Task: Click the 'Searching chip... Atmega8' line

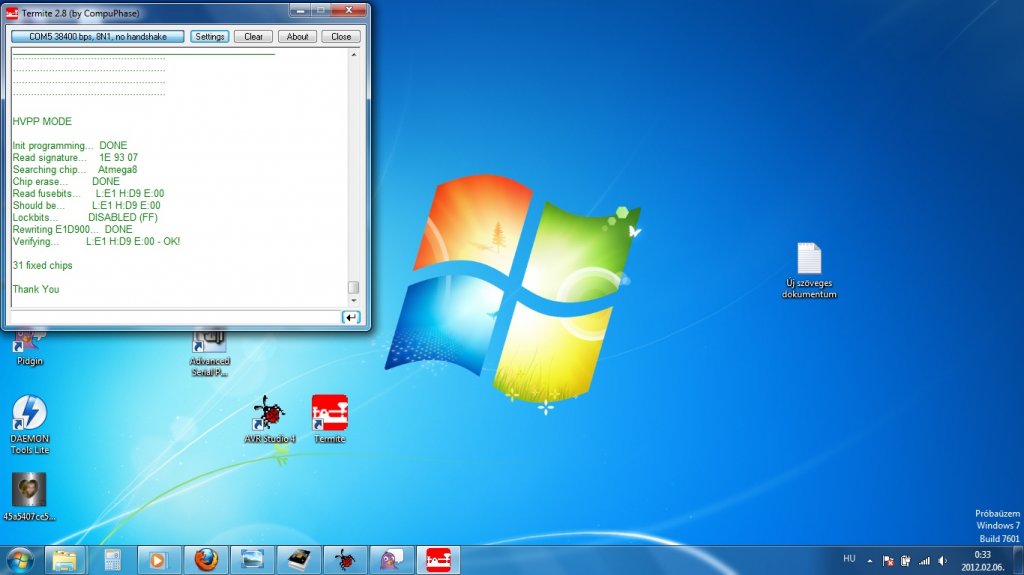Action: point(75,169)
